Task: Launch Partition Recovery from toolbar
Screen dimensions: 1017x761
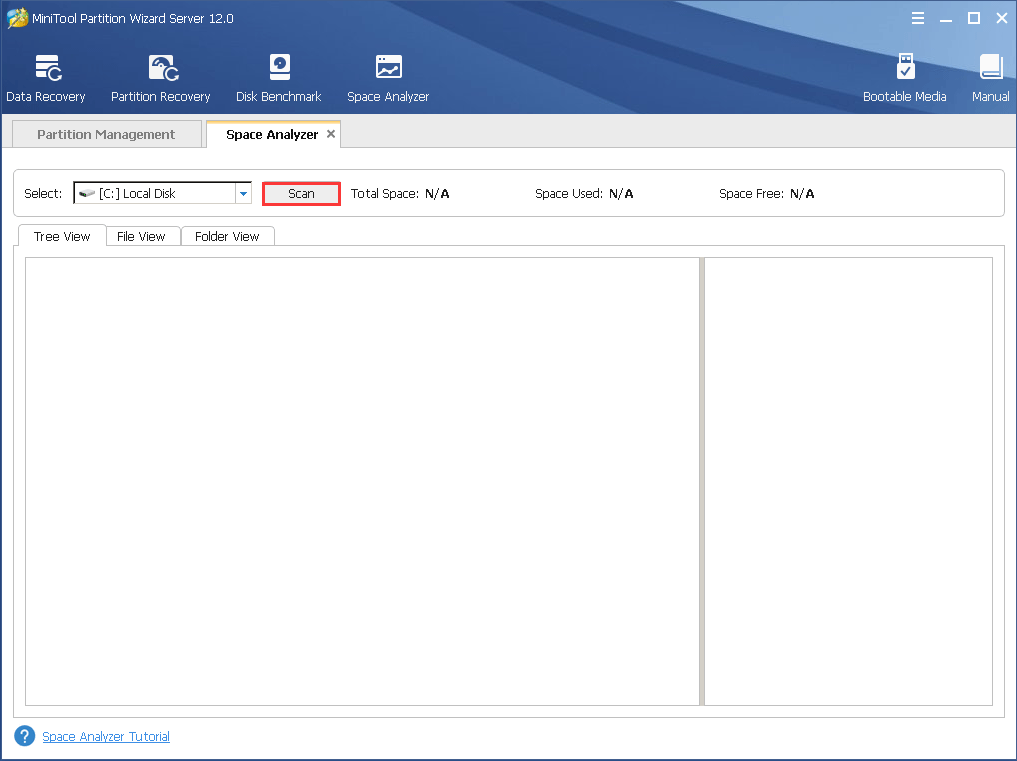Action: click(x=161, y=78)
